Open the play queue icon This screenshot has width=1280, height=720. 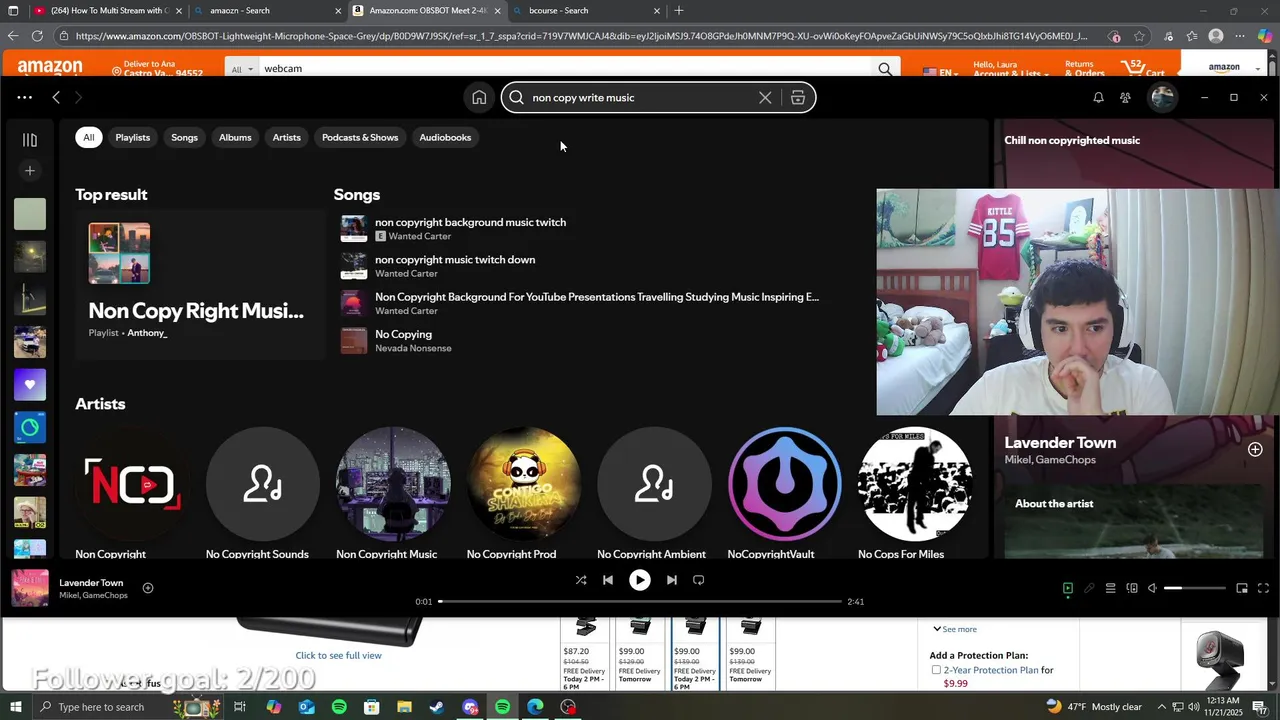[x=1110, y=588]
